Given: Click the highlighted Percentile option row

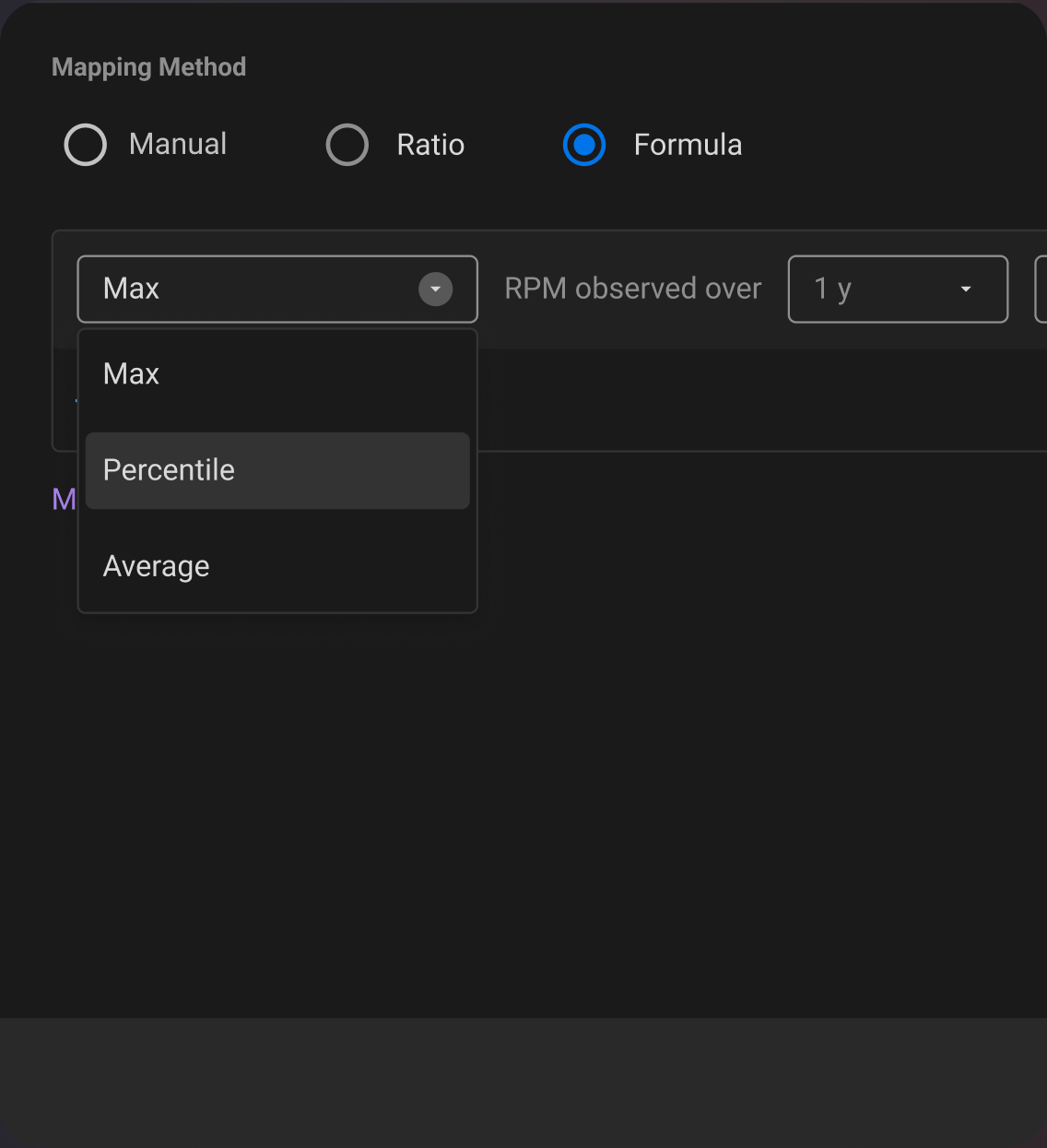Looking at the screenshot, I should [276, 470].
